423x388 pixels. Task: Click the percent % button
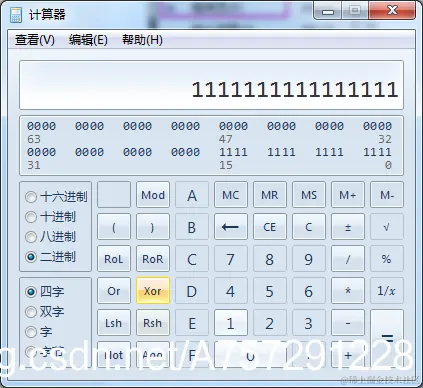387,259
